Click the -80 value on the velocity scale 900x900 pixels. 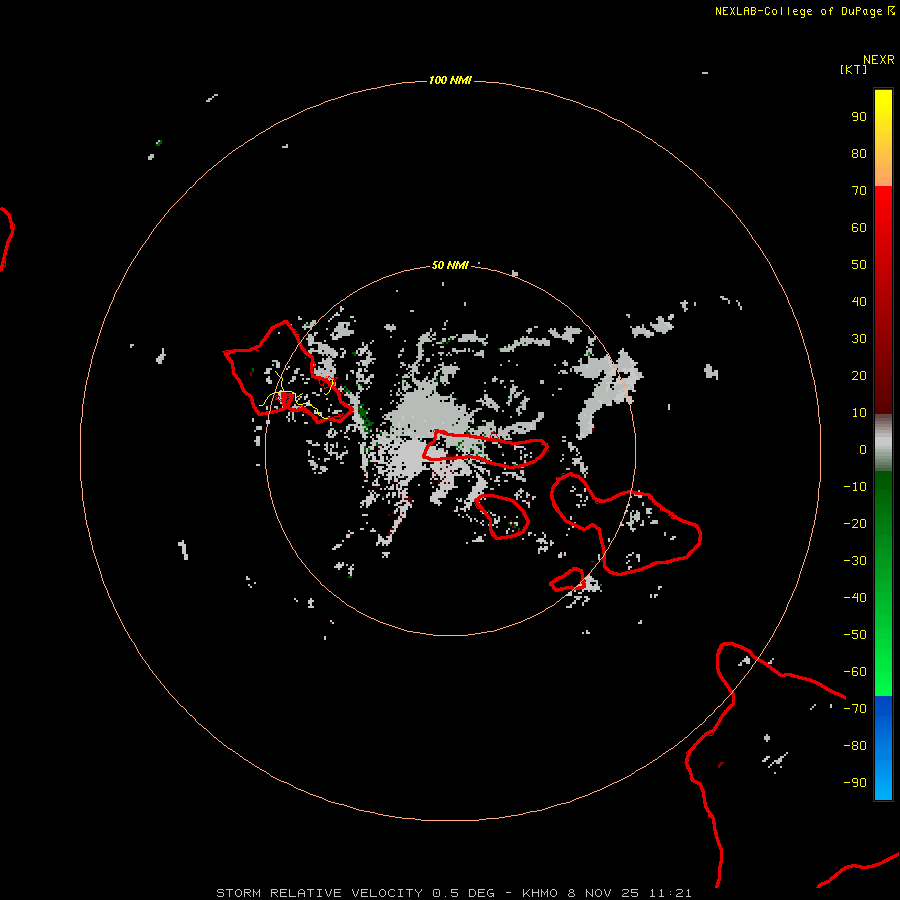point(855,746)
